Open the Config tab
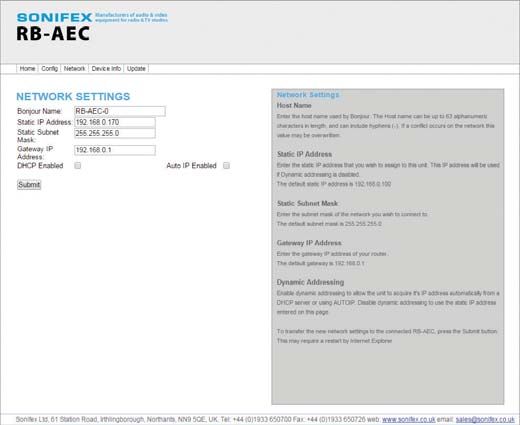The height and width of the screenshot is (425, 520). pos(49,69)
